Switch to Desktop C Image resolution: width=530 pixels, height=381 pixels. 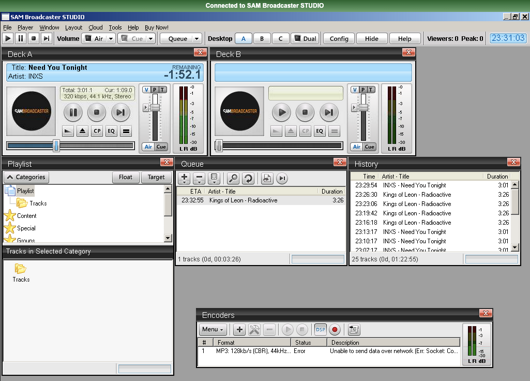(280, 39)
